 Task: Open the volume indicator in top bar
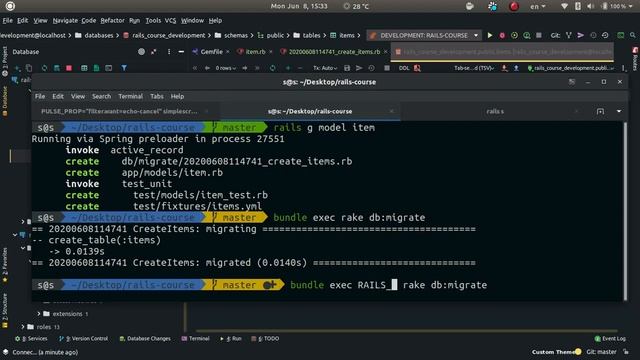(591, 6)
